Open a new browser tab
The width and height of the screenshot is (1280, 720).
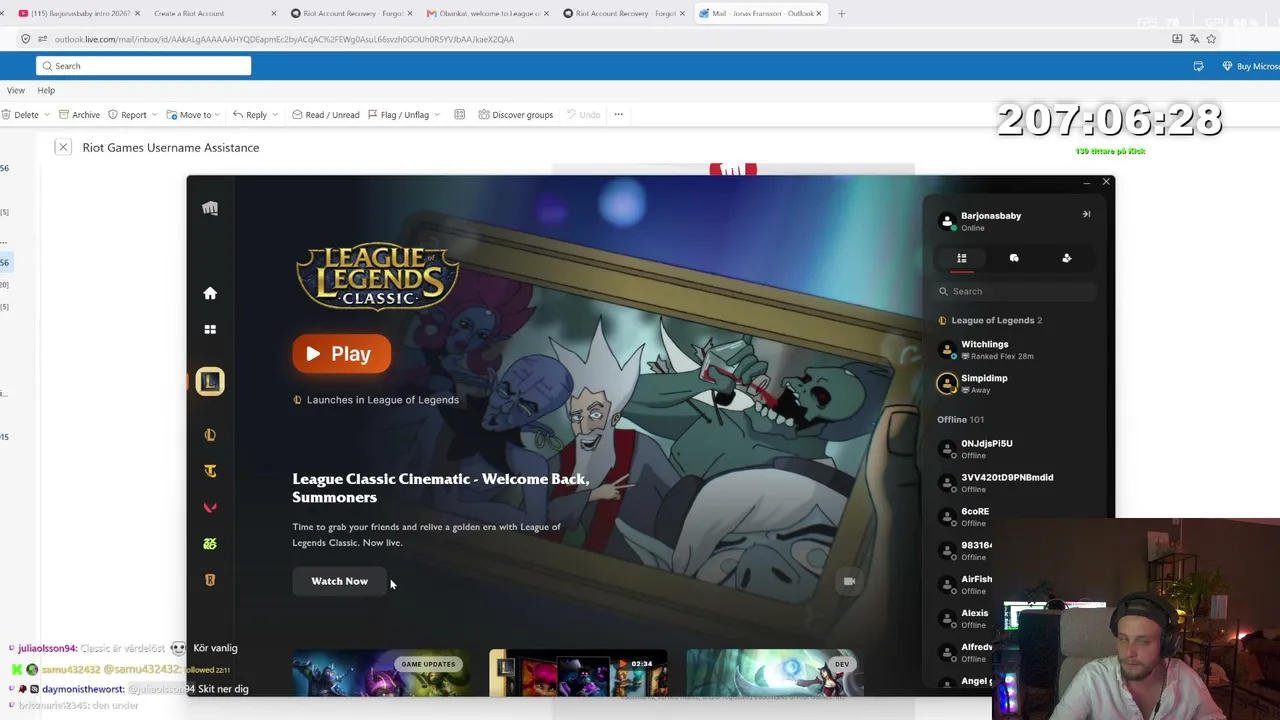(841, 13)
